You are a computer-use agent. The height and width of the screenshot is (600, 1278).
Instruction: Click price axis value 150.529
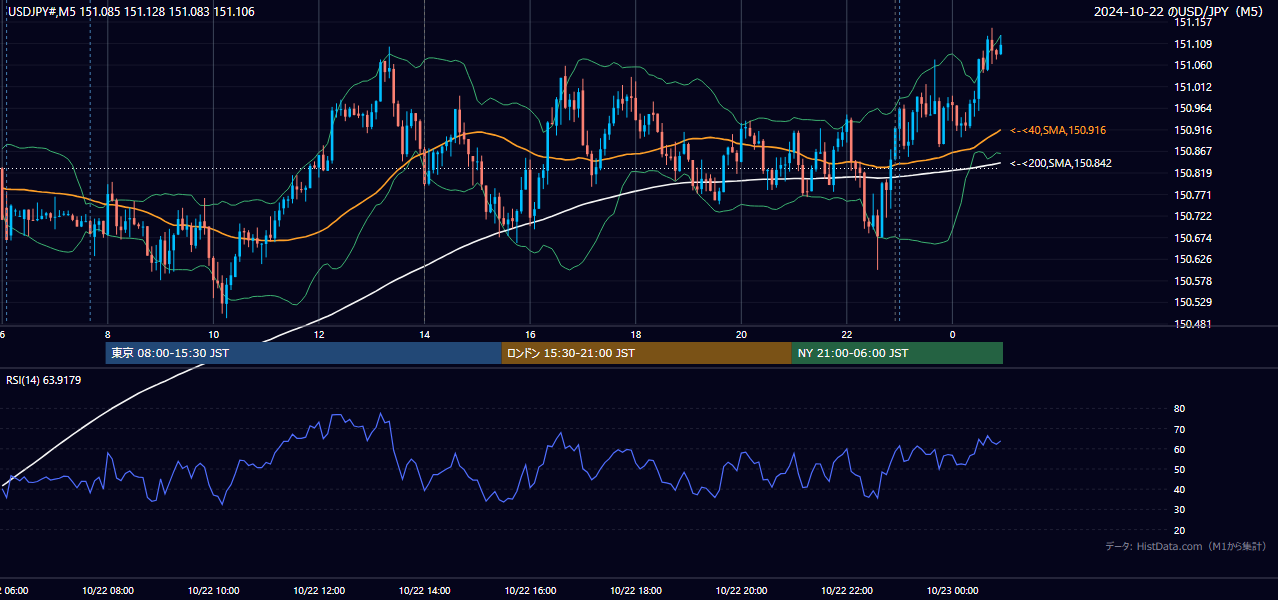point(1192,302)
